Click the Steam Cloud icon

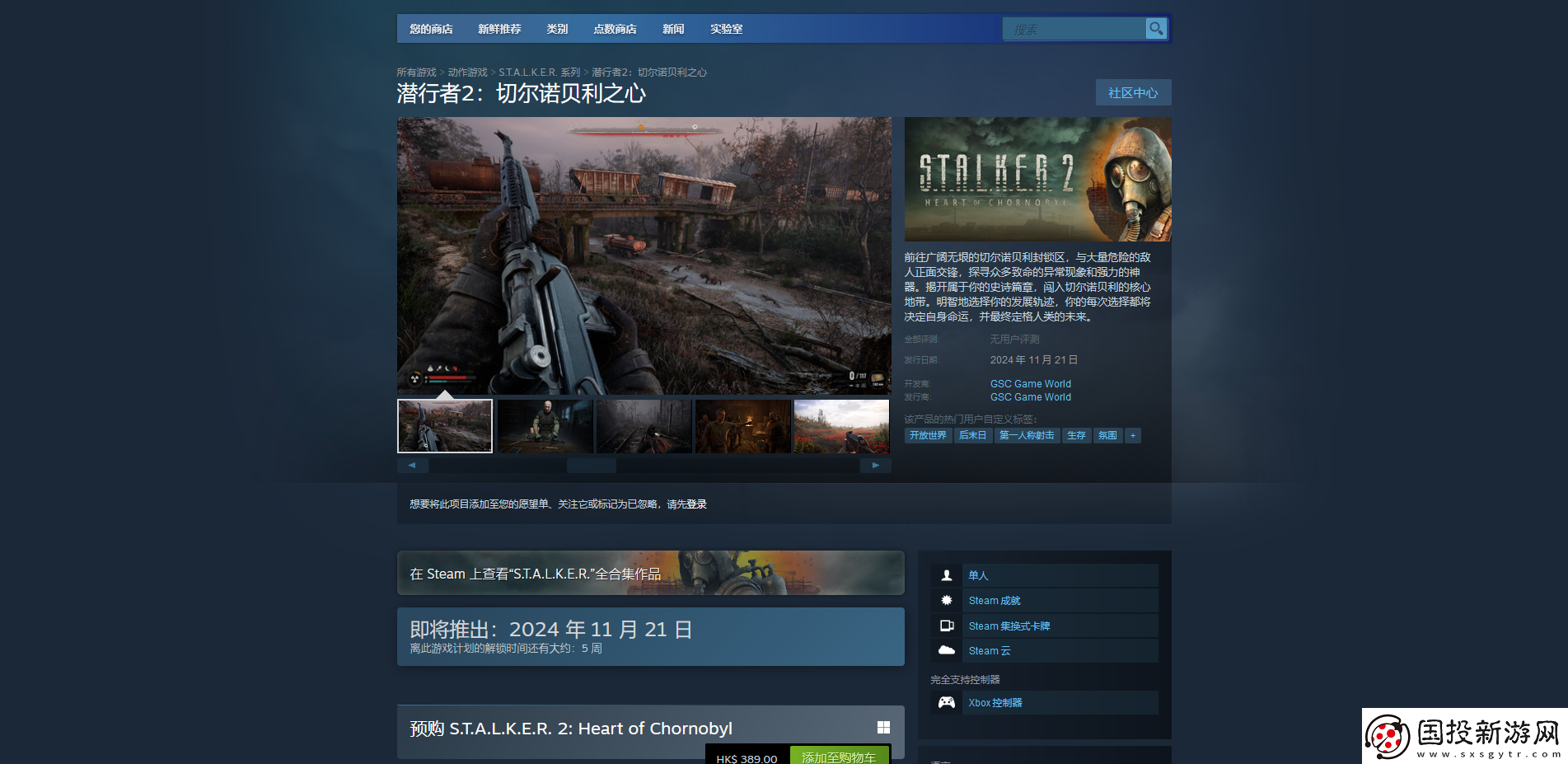[947, 651]
